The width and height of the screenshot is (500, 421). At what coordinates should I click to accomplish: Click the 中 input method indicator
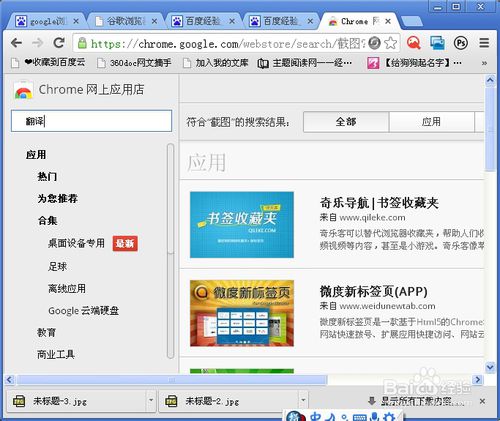pyautogui.click(x=315, y=417)
